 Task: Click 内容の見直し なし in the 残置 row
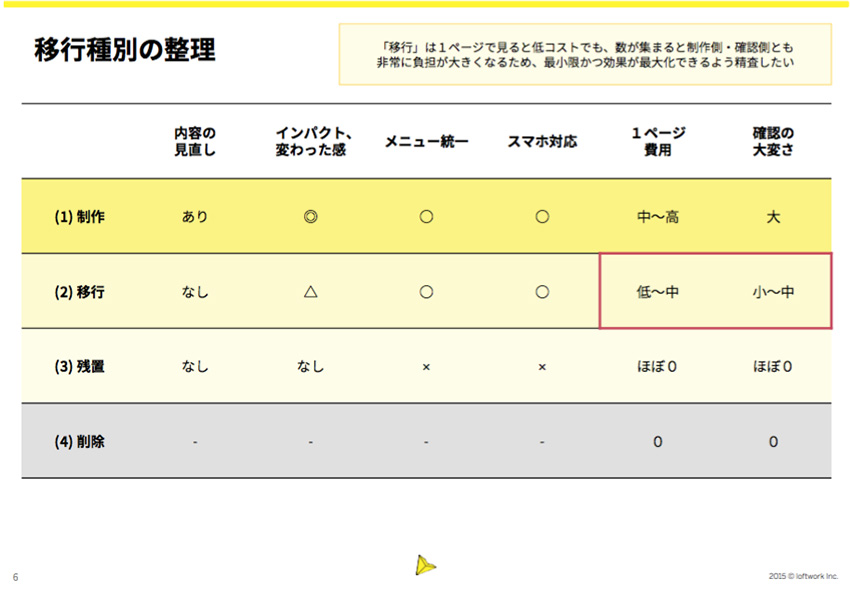coord(195,367)
